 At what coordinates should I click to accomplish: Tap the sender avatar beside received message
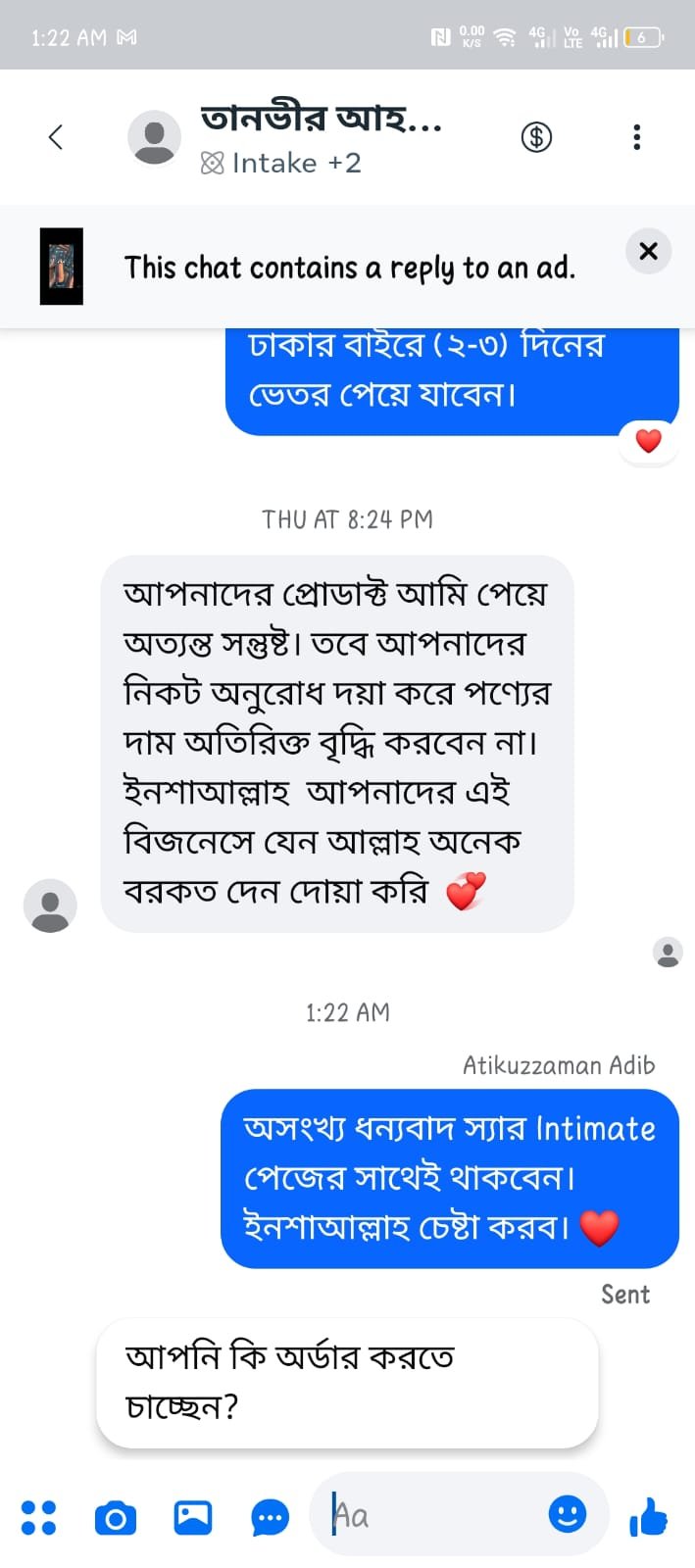click(50, 906)
